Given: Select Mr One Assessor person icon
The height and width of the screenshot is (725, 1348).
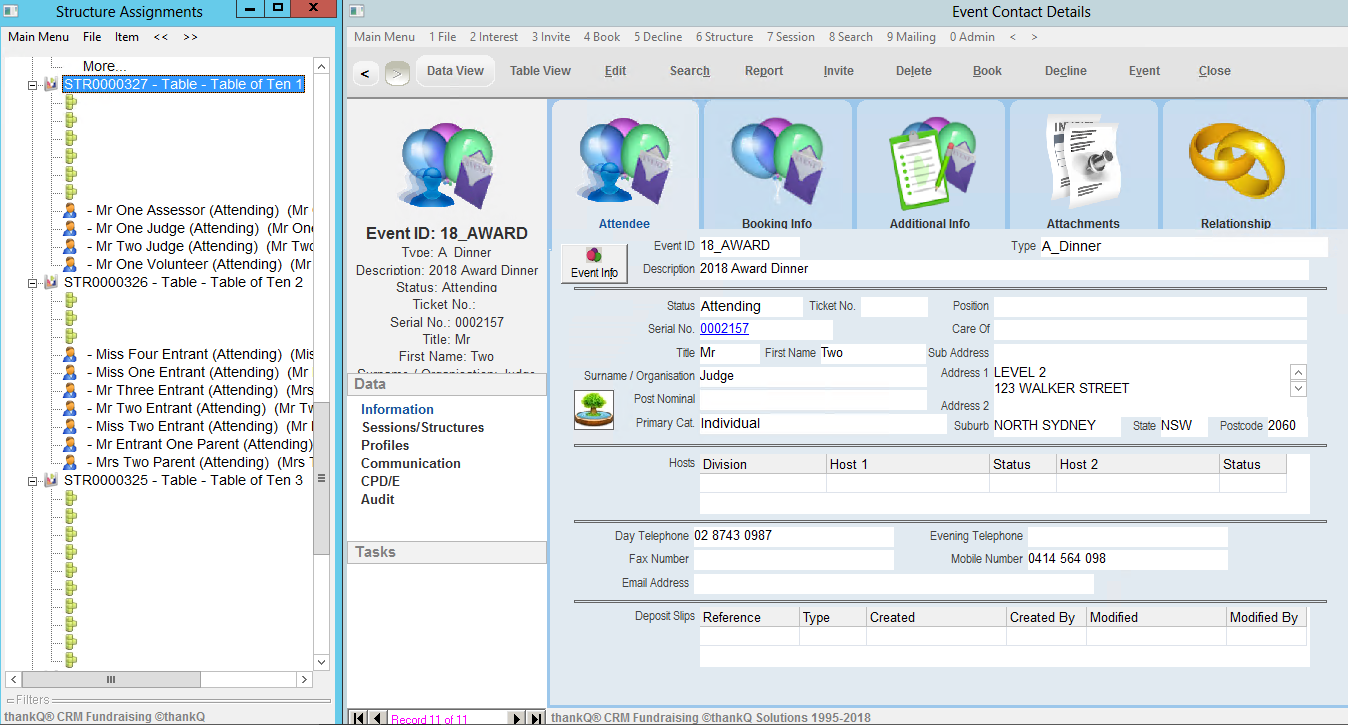Looking at the screenshot, I should [71, 211].
